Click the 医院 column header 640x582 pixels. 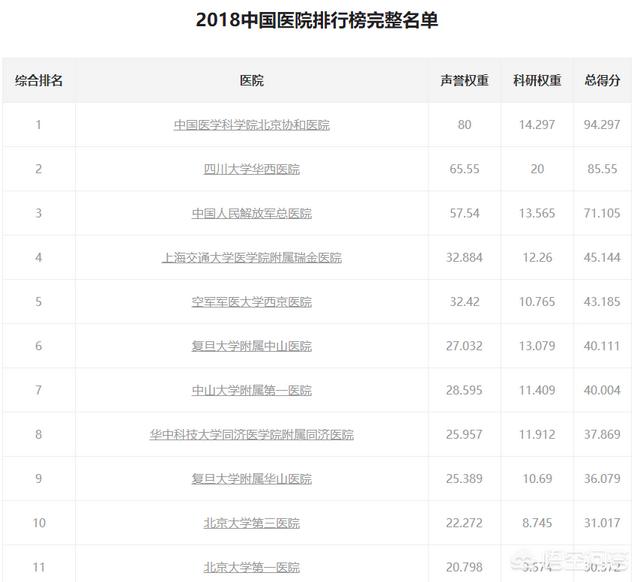[252, 80]
